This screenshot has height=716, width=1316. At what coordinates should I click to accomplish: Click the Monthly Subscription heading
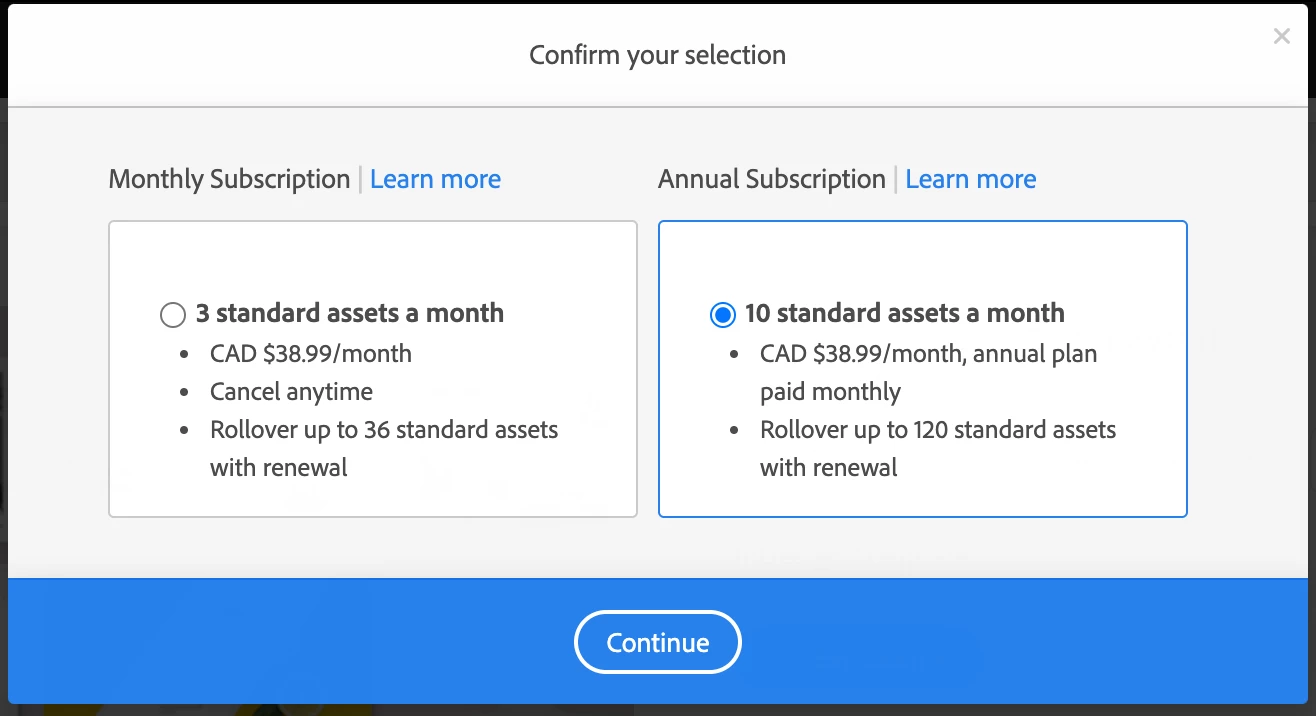229,179
